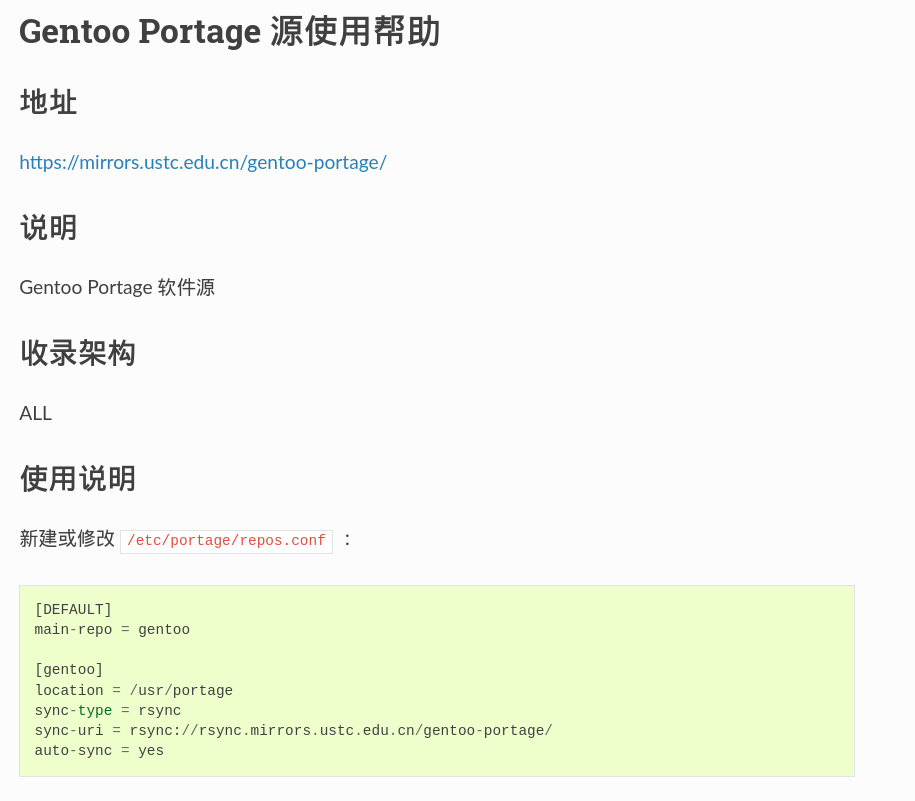The image size is (915, 801).
Task: Click the "main-repo = gentoo" code line
Action: click(112, 630)
